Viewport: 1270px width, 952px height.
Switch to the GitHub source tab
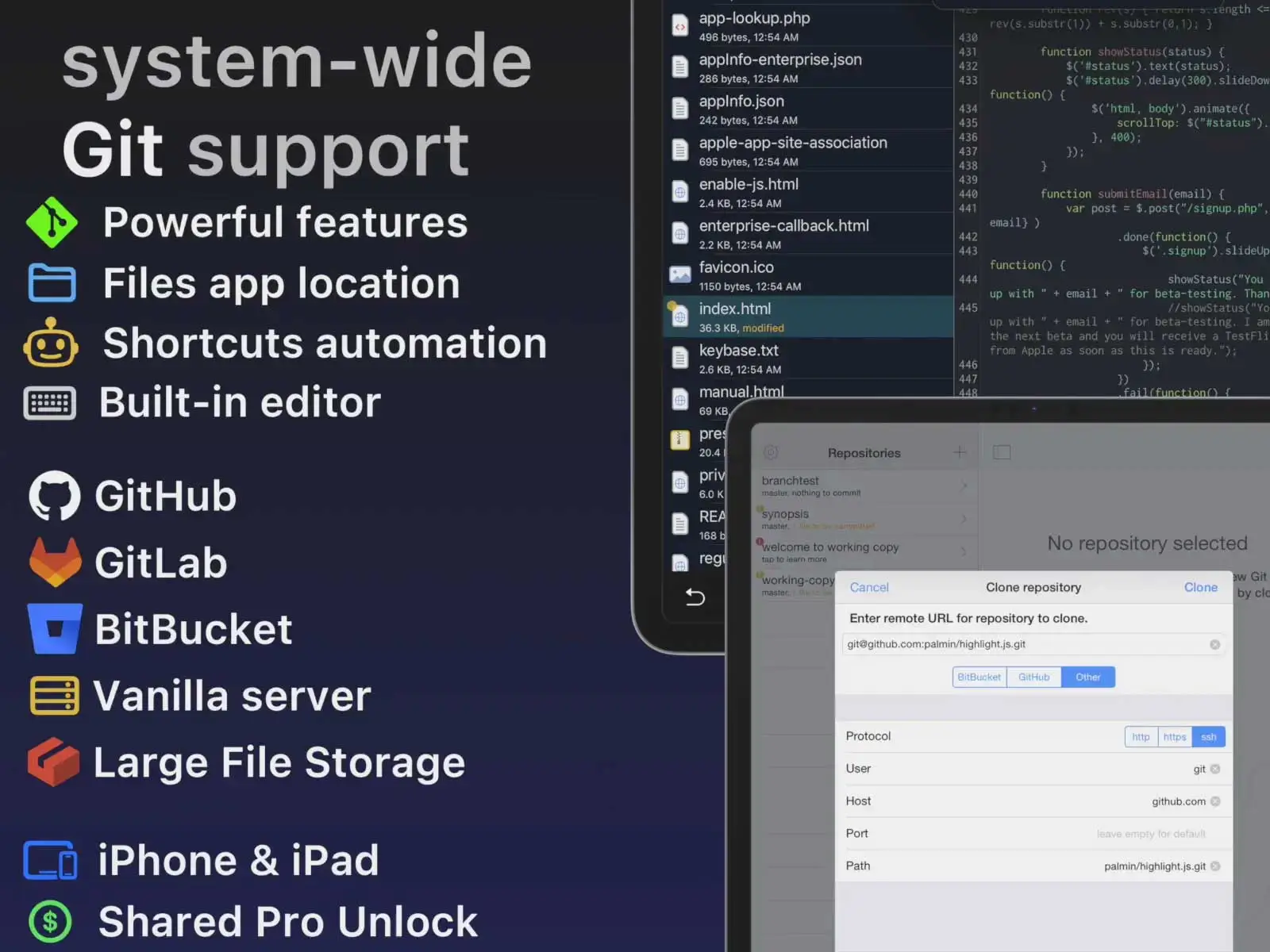tap(1033, 677)
